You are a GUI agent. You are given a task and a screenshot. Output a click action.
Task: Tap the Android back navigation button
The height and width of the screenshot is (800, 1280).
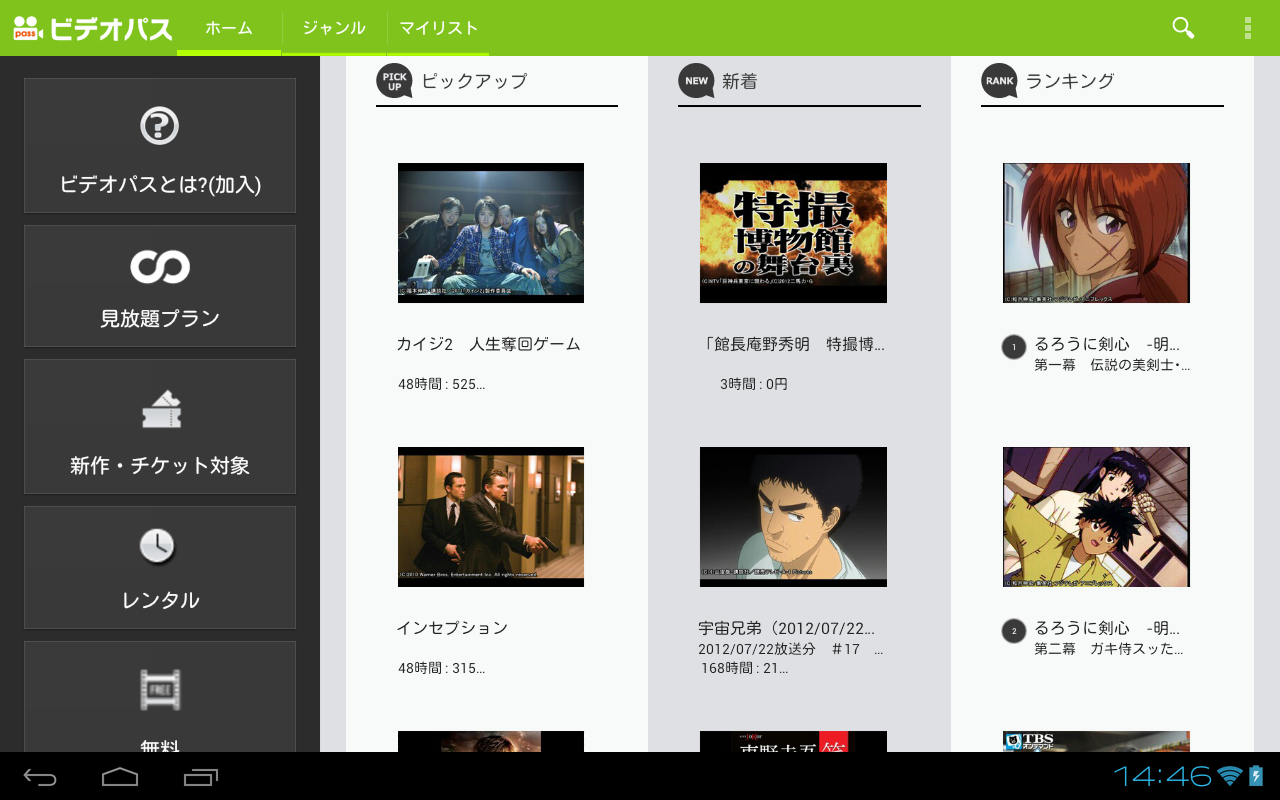pos(41,777)
